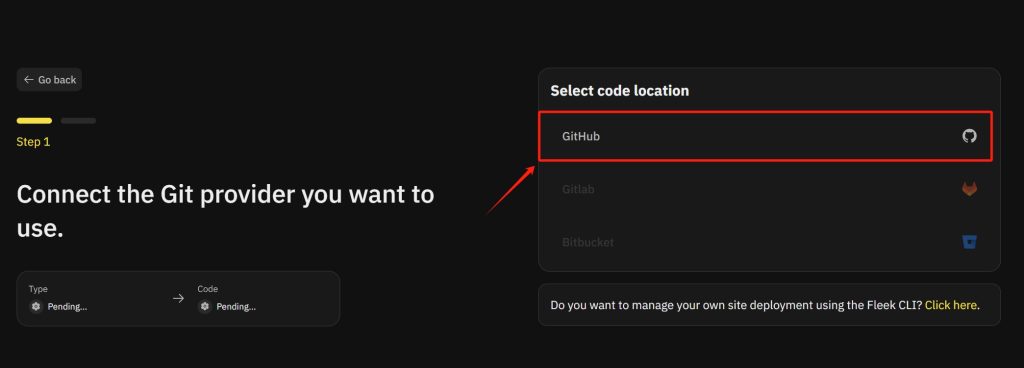Click the "Connect the Git provider" headline

[x=225, y=211]
